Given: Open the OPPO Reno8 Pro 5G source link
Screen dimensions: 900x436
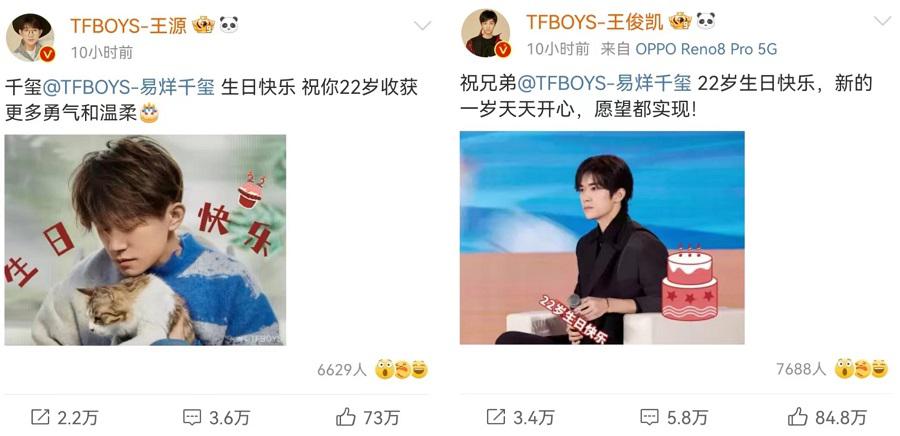Looking at the screenshot, I should click(706, 49).
